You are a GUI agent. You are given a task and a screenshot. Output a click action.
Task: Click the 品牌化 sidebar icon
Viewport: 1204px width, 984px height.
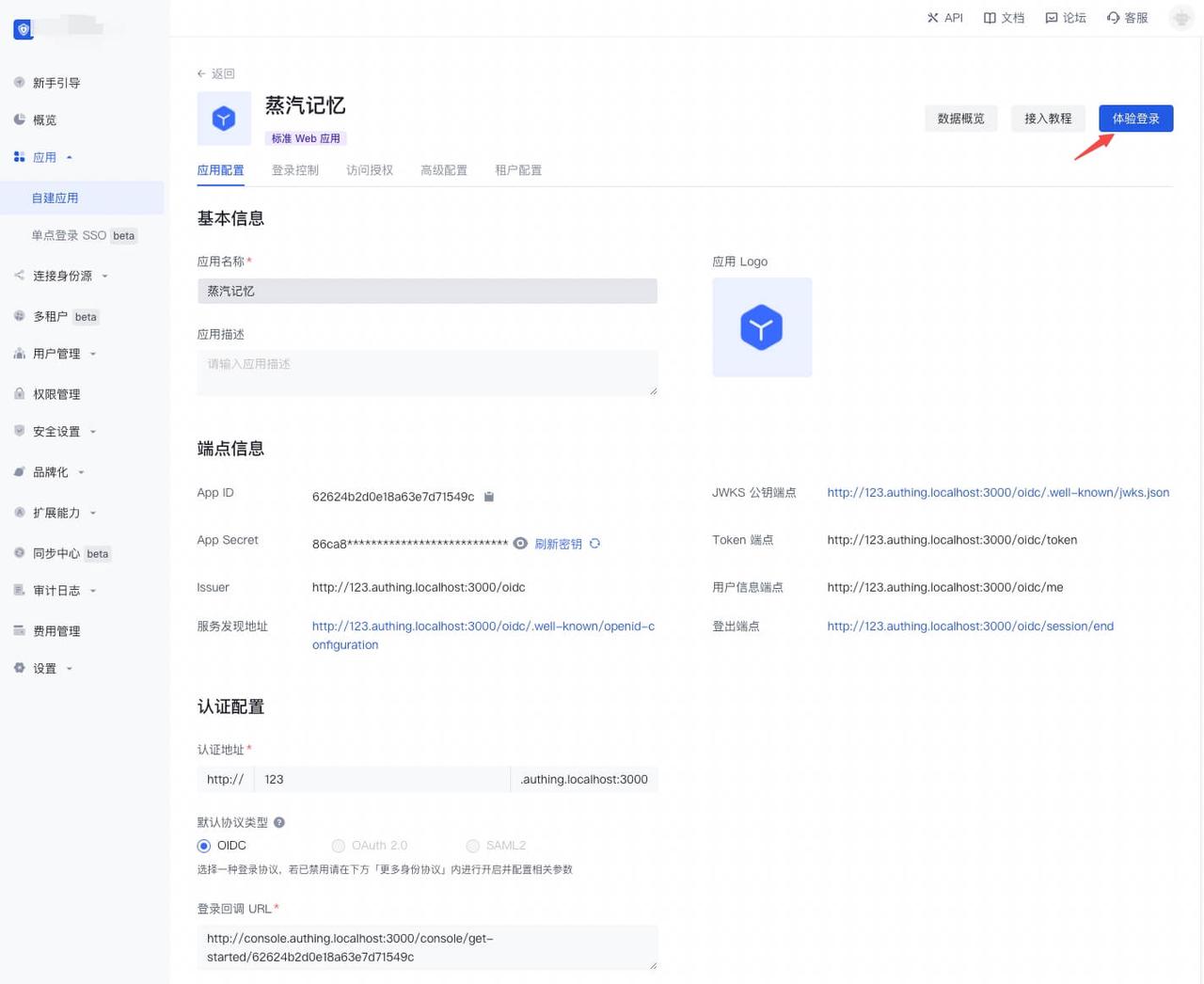pos(19,471)
